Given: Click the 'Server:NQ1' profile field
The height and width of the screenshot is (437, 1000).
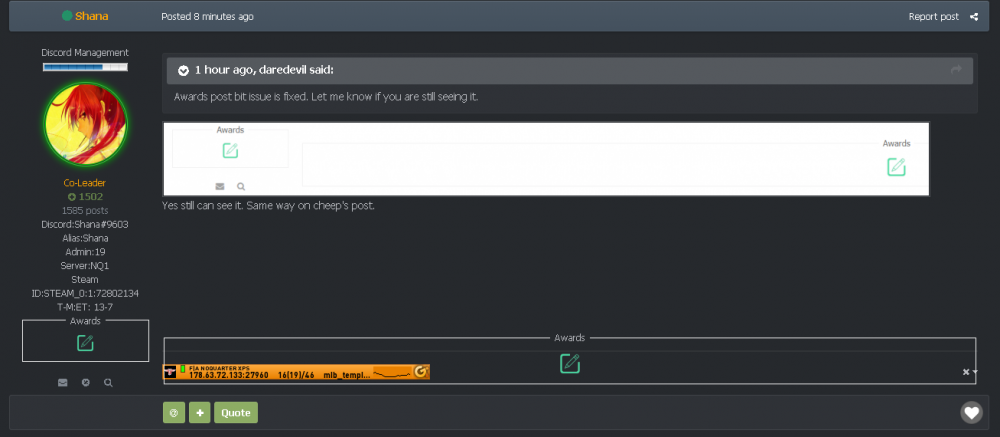Looking at the screenshot, I should 85,266.
